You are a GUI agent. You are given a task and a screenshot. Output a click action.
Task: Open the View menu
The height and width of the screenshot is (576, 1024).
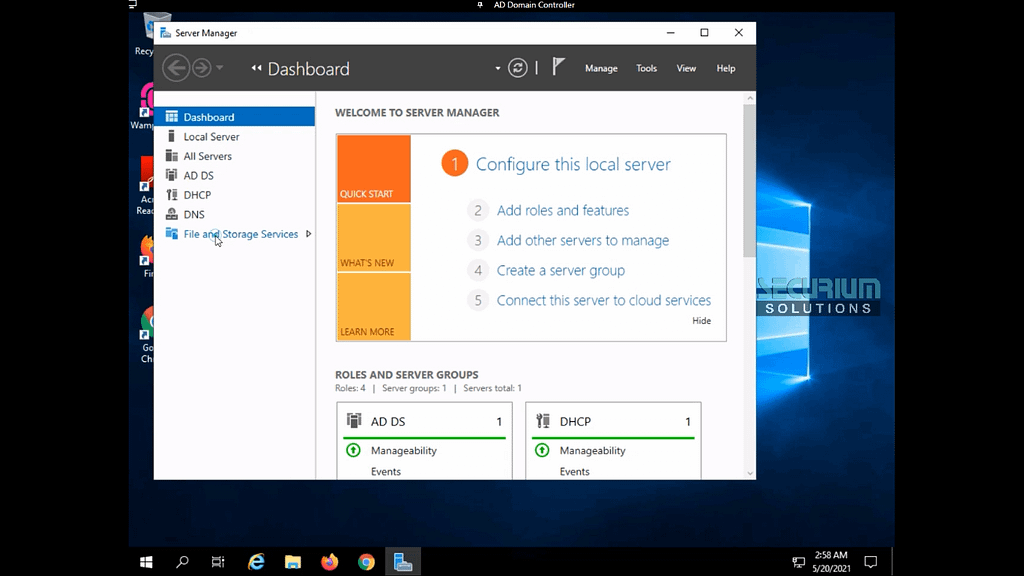[x=686, y=68]
